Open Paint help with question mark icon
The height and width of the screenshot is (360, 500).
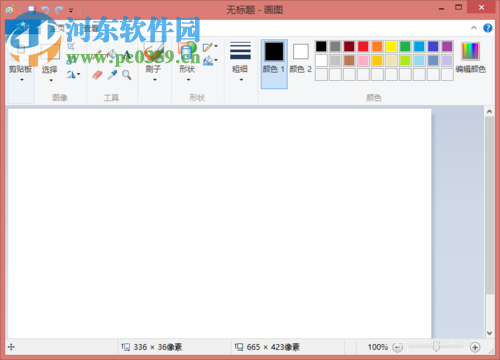pyautogui.click(x=488, y=28)
